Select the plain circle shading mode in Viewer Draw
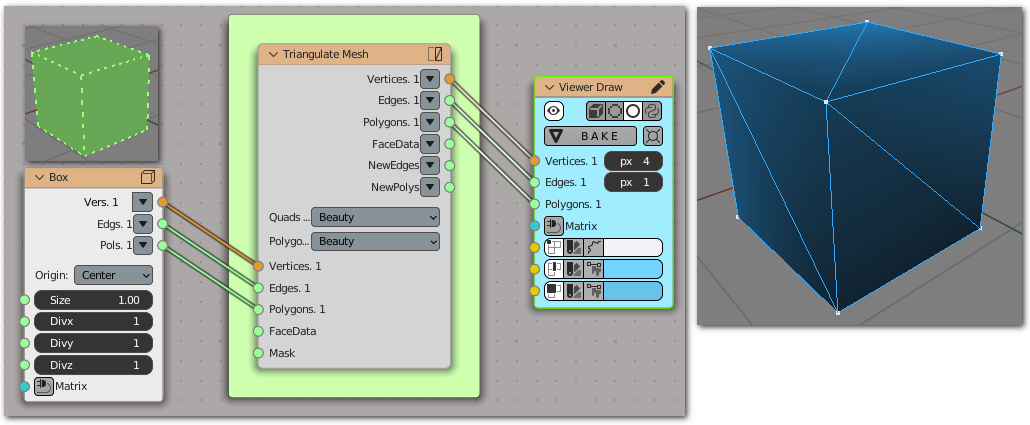 coord(633,111)
